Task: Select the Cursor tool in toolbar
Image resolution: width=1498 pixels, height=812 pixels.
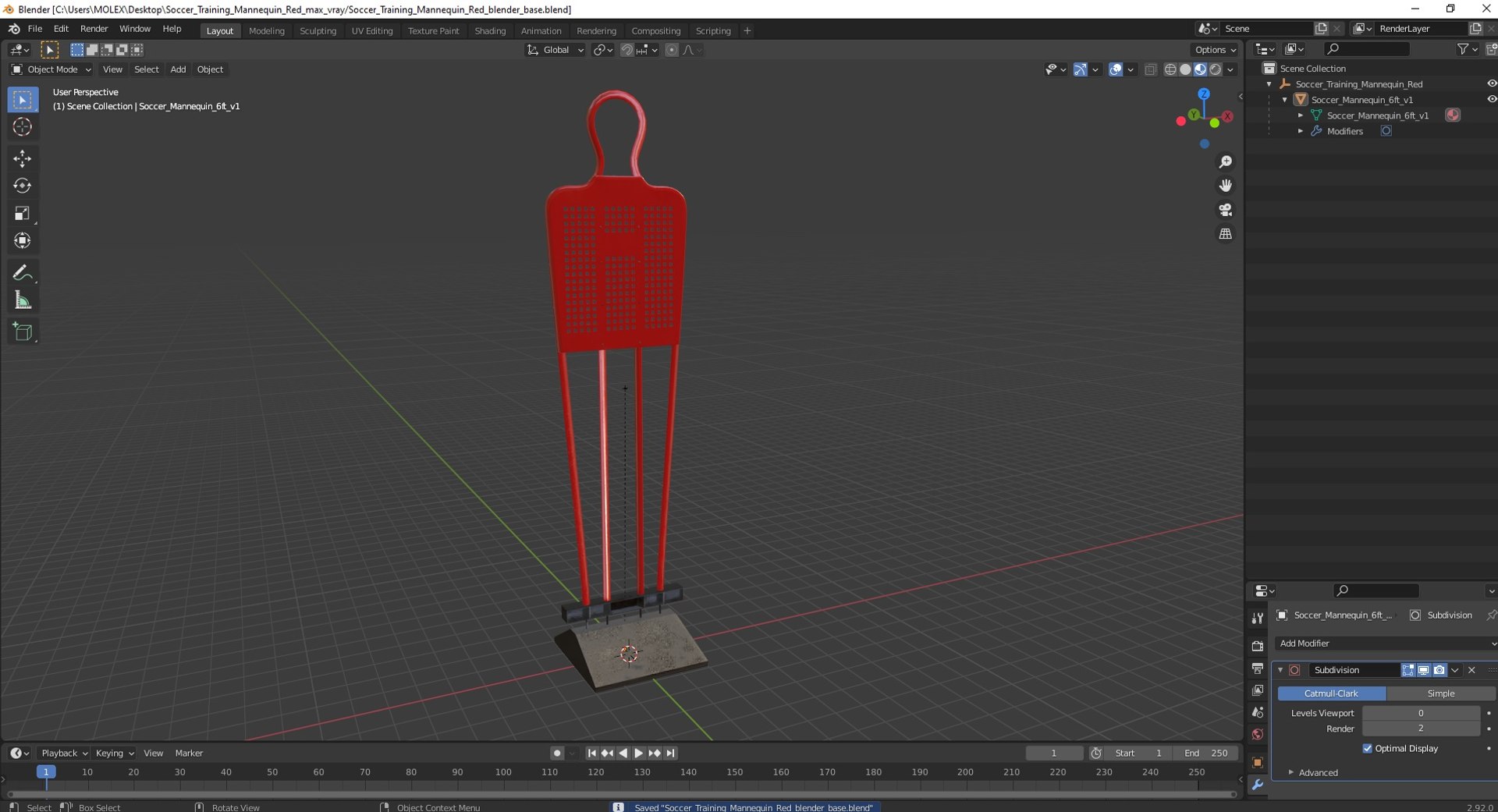Action: pyautogui.click(x=22, y=127)
